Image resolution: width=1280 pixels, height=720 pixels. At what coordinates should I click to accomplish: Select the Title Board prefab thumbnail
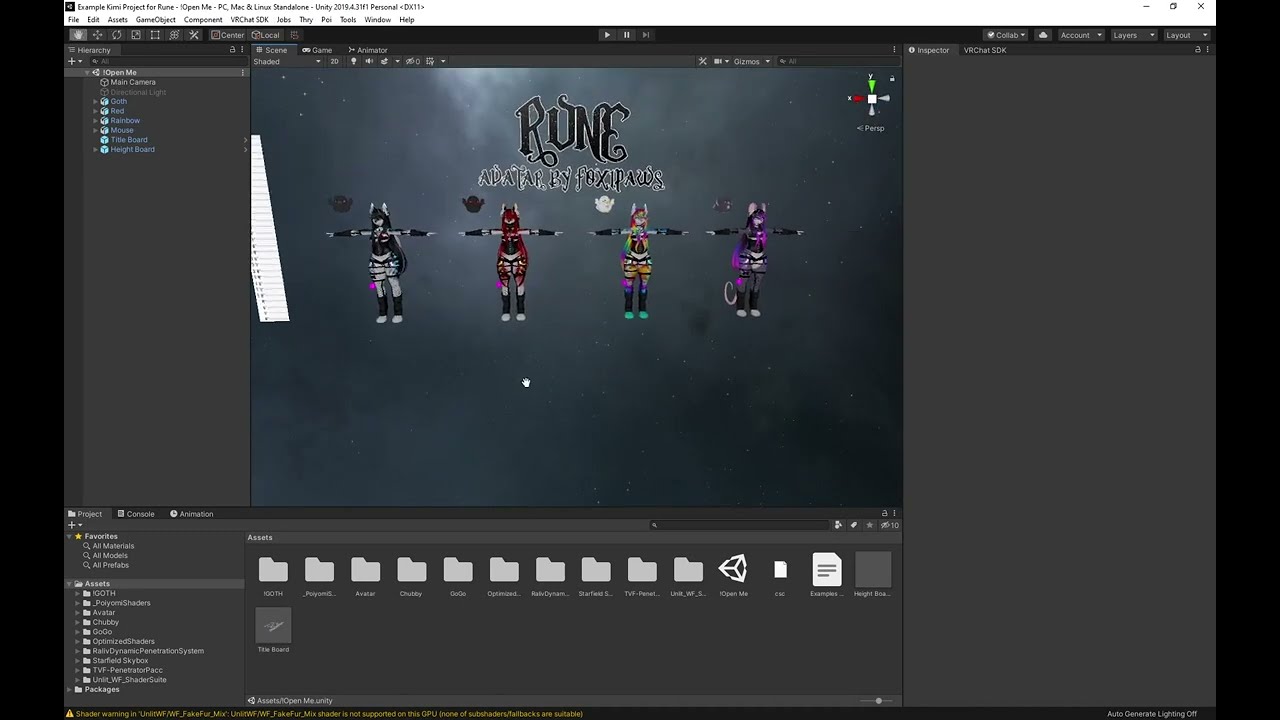[x=273, y=625]
